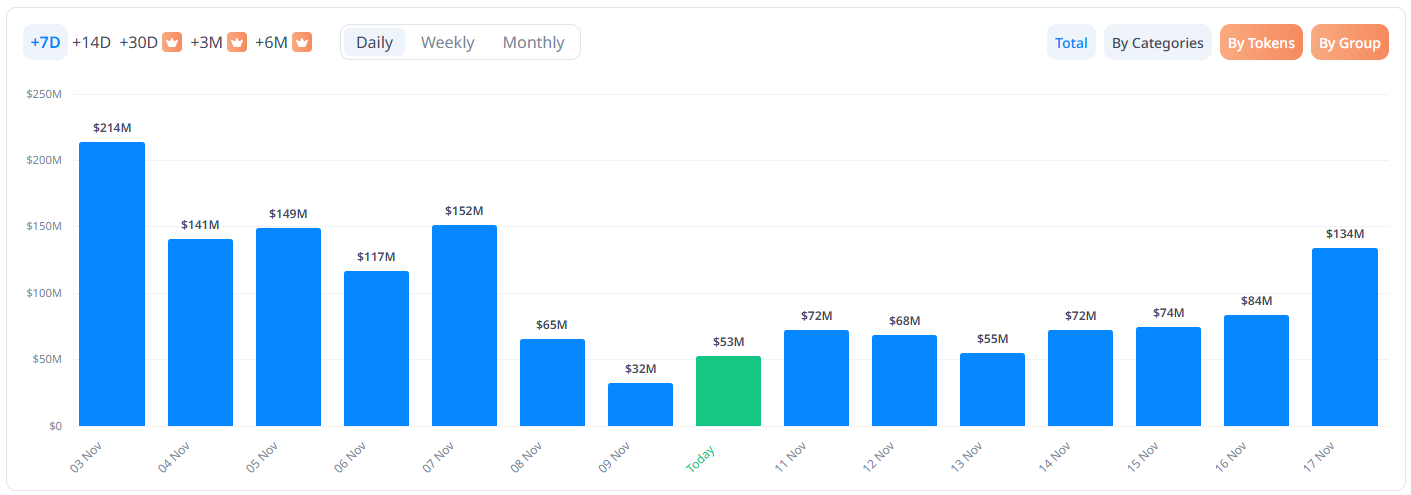
Task: Click the By Group premium button
Action: [x=1349, y=43]
